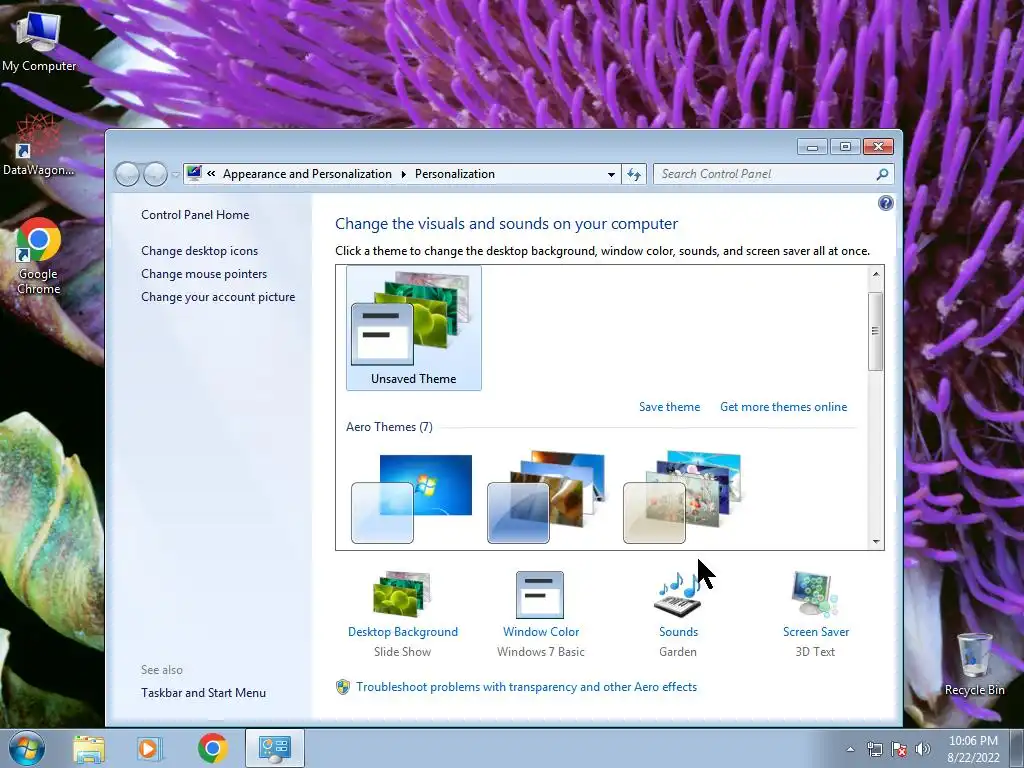Expand the arrow after Appearance and Personalization
The image size is (1024, 768).
403,174
